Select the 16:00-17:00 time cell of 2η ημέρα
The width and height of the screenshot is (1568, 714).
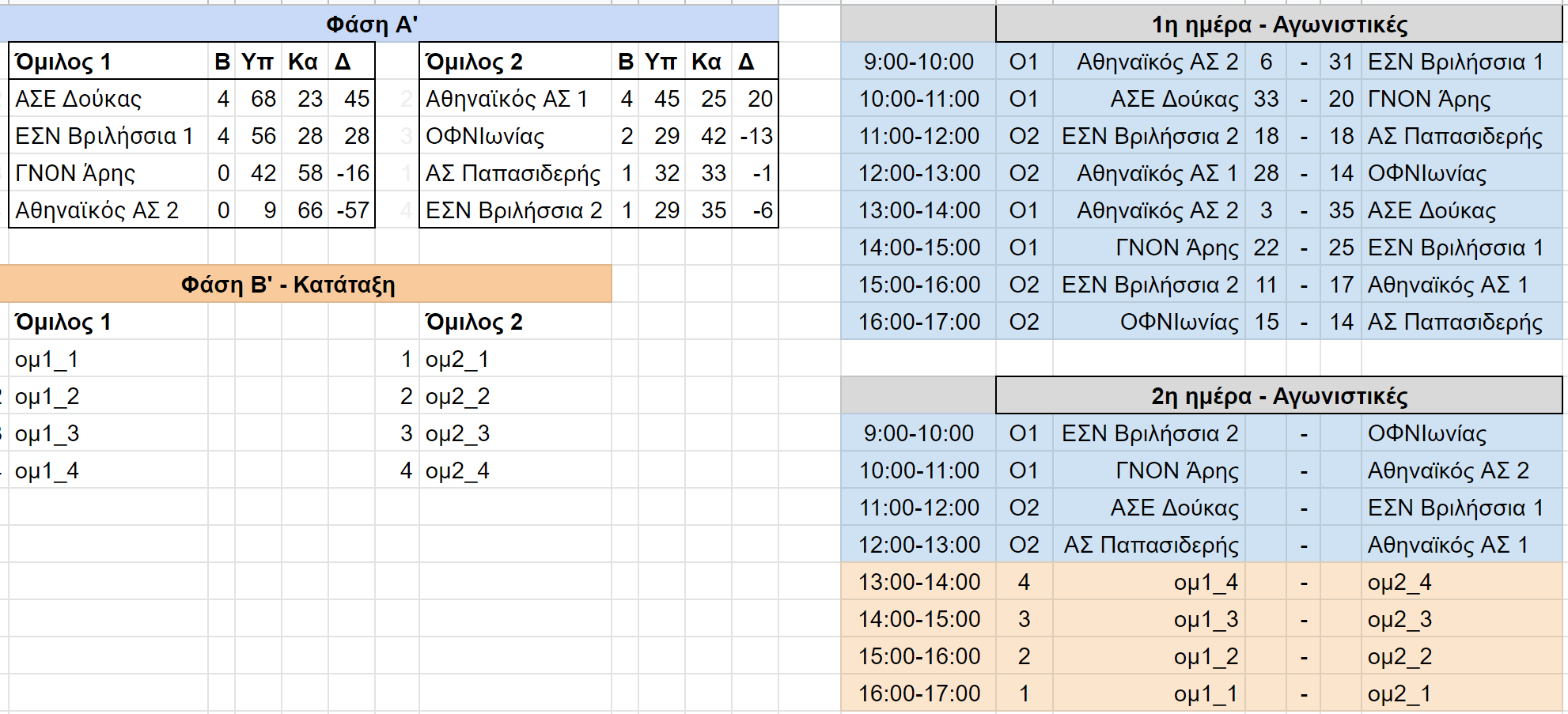point(918,693)
